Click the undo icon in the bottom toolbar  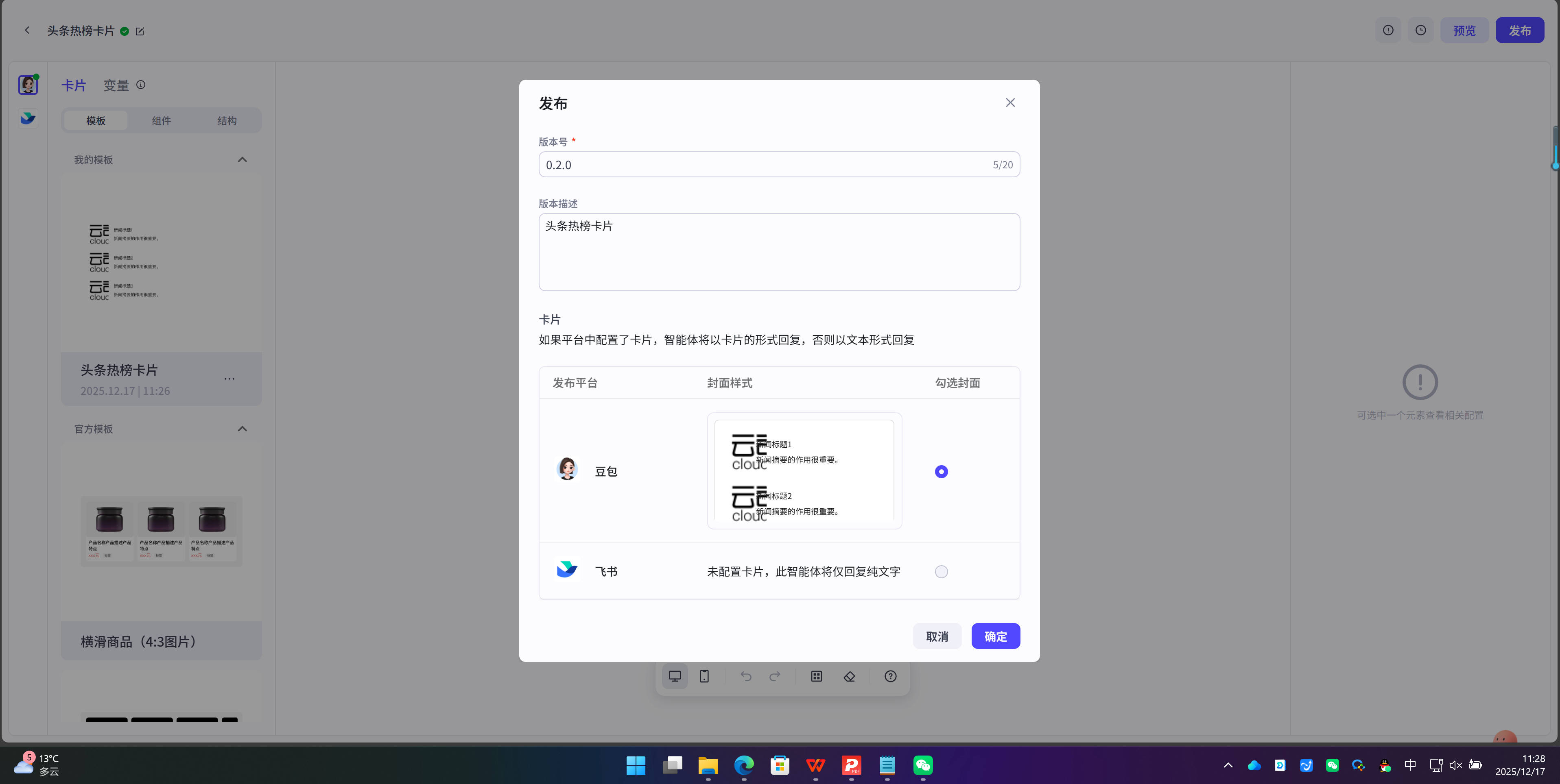point(745,676)
